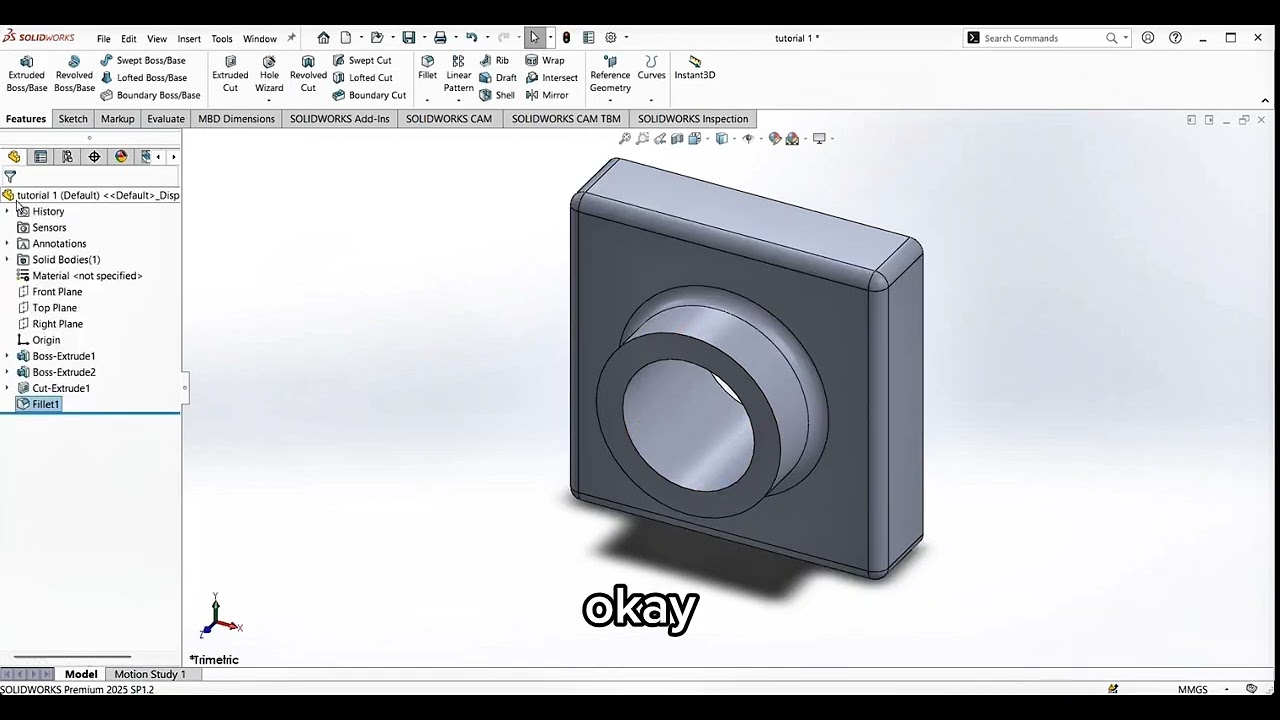
Task: Select the Swept Cut command
Action: point(362,60)
